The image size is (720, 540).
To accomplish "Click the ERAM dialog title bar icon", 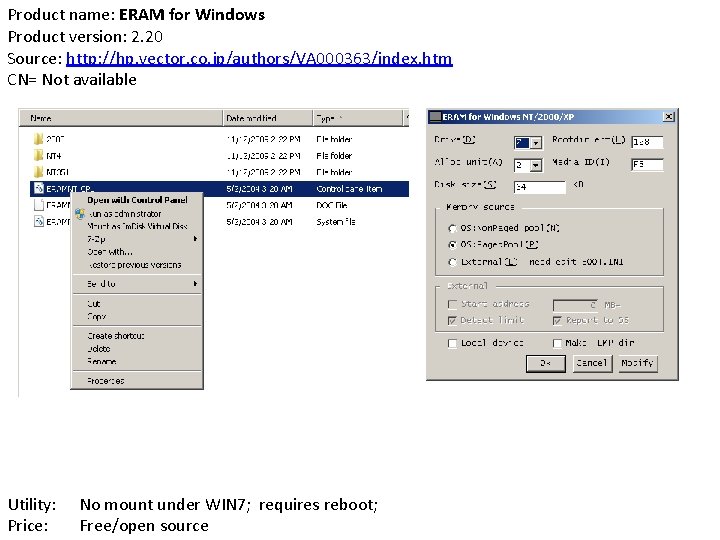I will 435,117.
